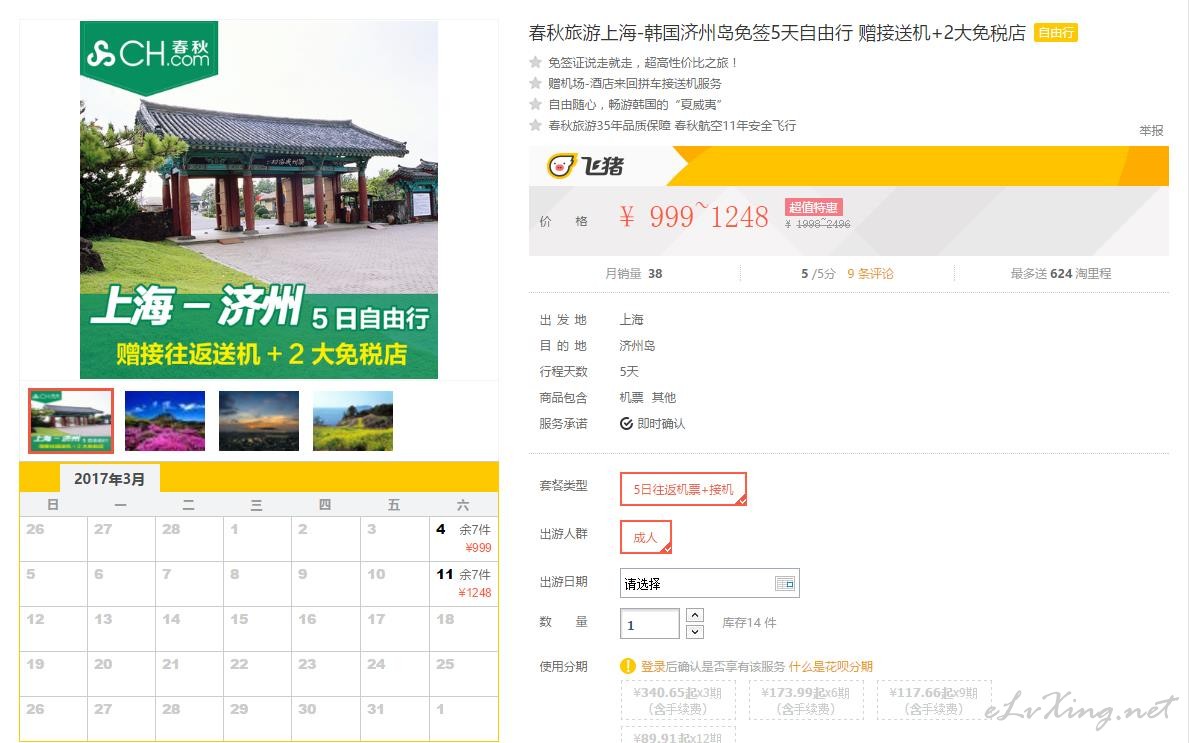Image resolution: width=1189 pixels, height=743 pixels.
Task: Select the 成人 traveler type option
Action: click(x=645, y=537)
